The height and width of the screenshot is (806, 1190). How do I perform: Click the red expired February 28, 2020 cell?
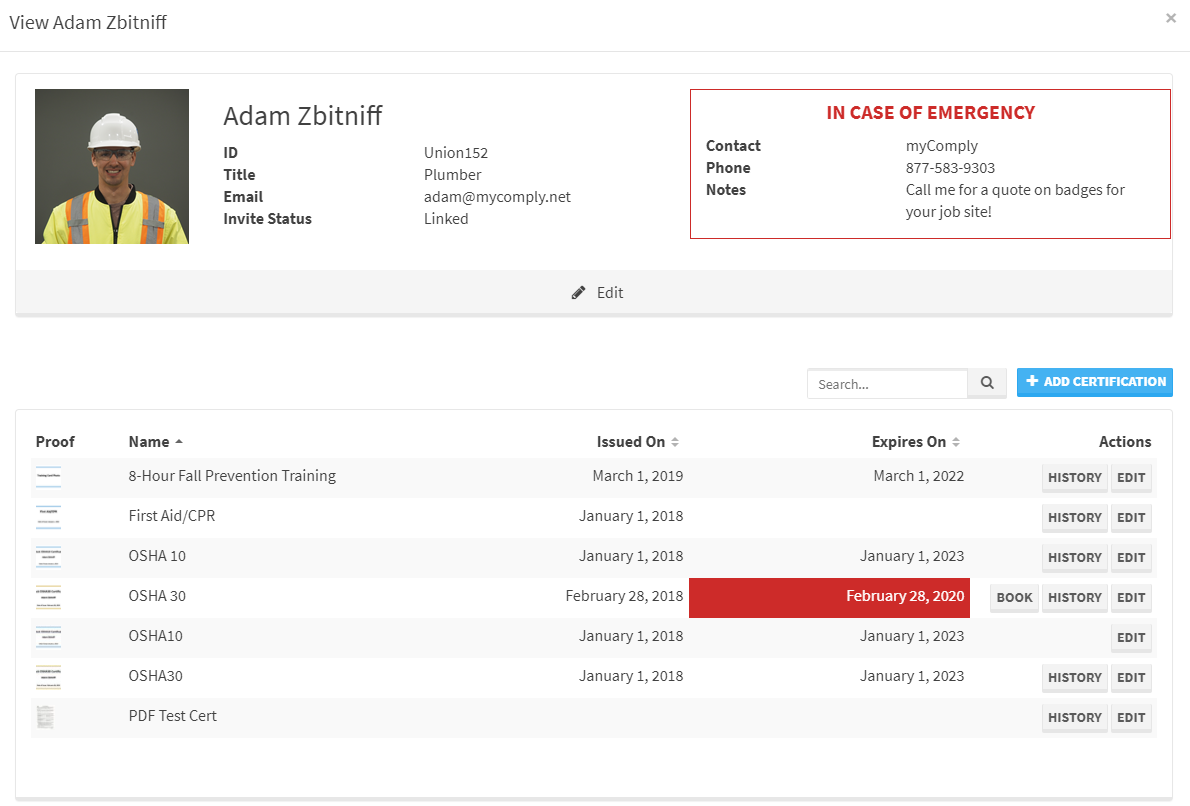point(829,597)
